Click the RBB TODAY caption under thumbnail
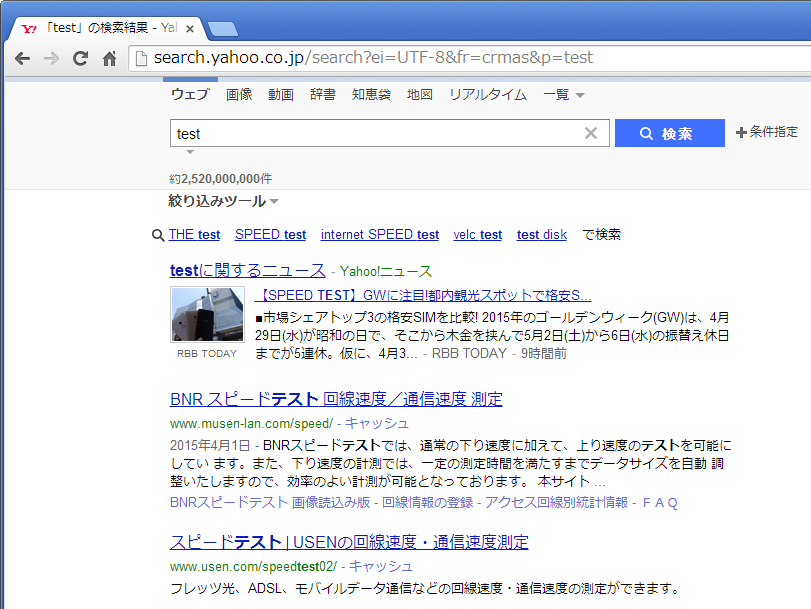The height and width of the screenshot is (609, 811). click(x=207, y=353)
